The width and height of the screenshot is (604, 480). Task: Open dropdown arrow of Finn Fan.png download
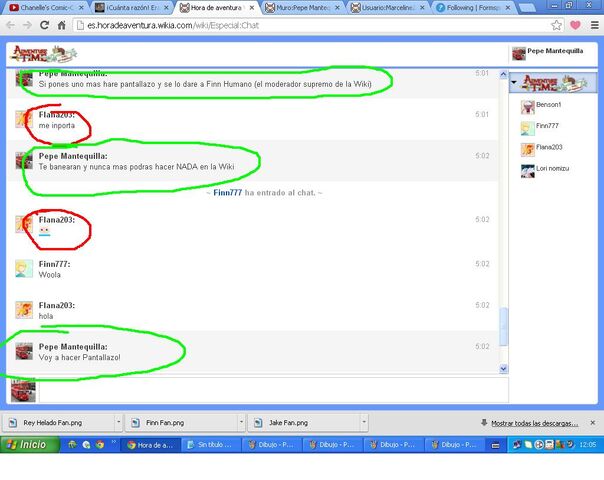pos(241,422)
